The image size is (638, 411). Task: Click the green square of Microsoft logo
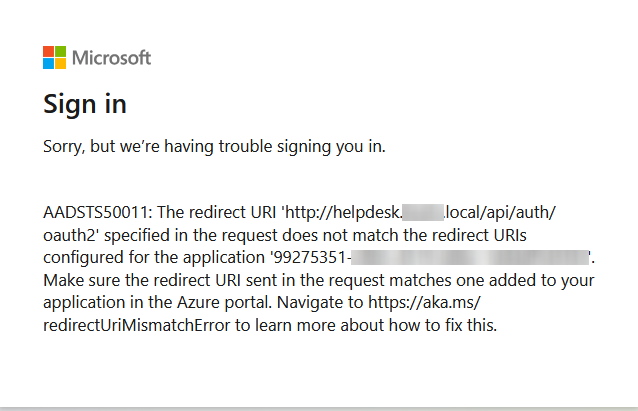click(61, 51)
